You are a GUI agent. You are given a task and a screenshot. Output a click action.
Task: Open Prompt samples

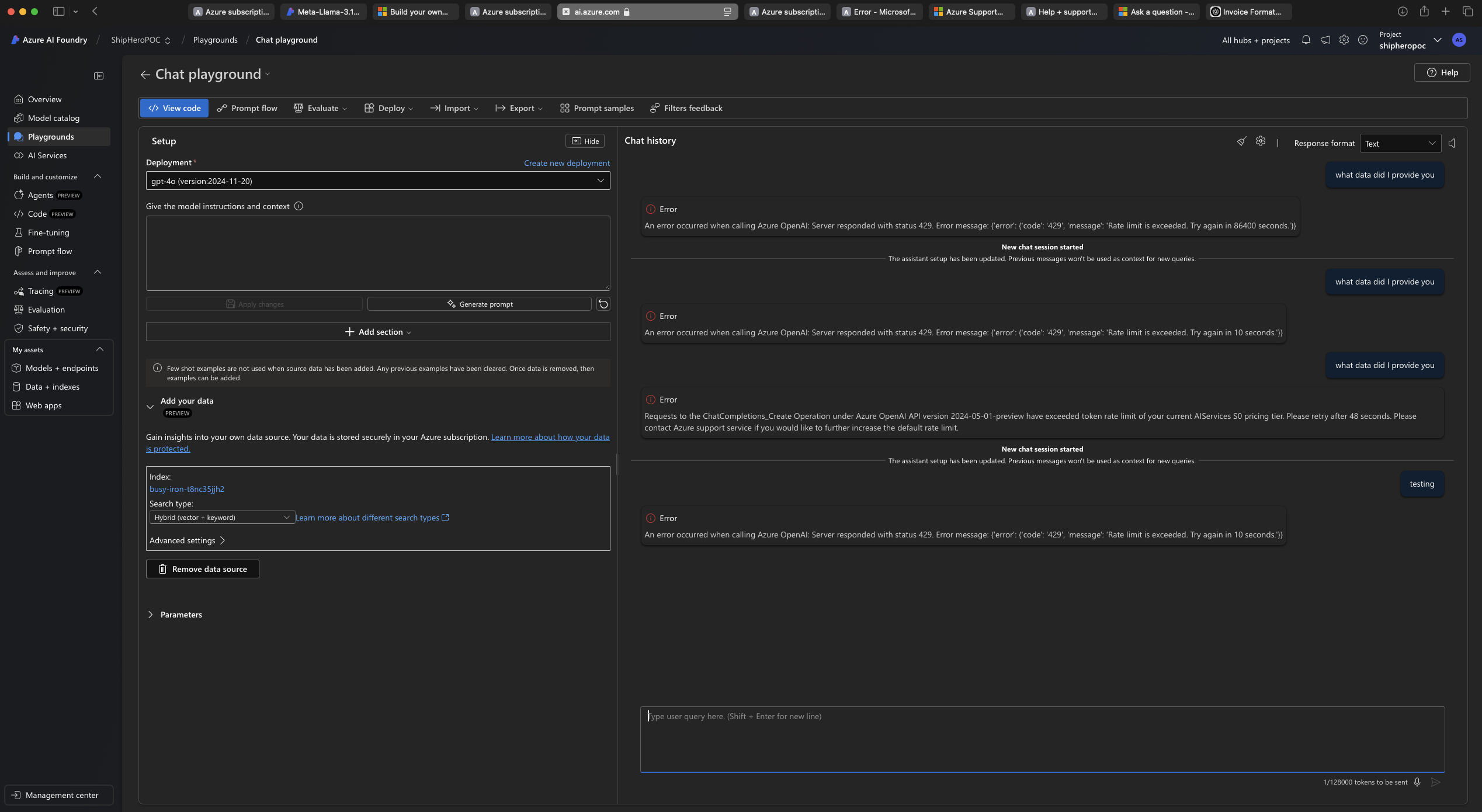click(x=596, y=108)
